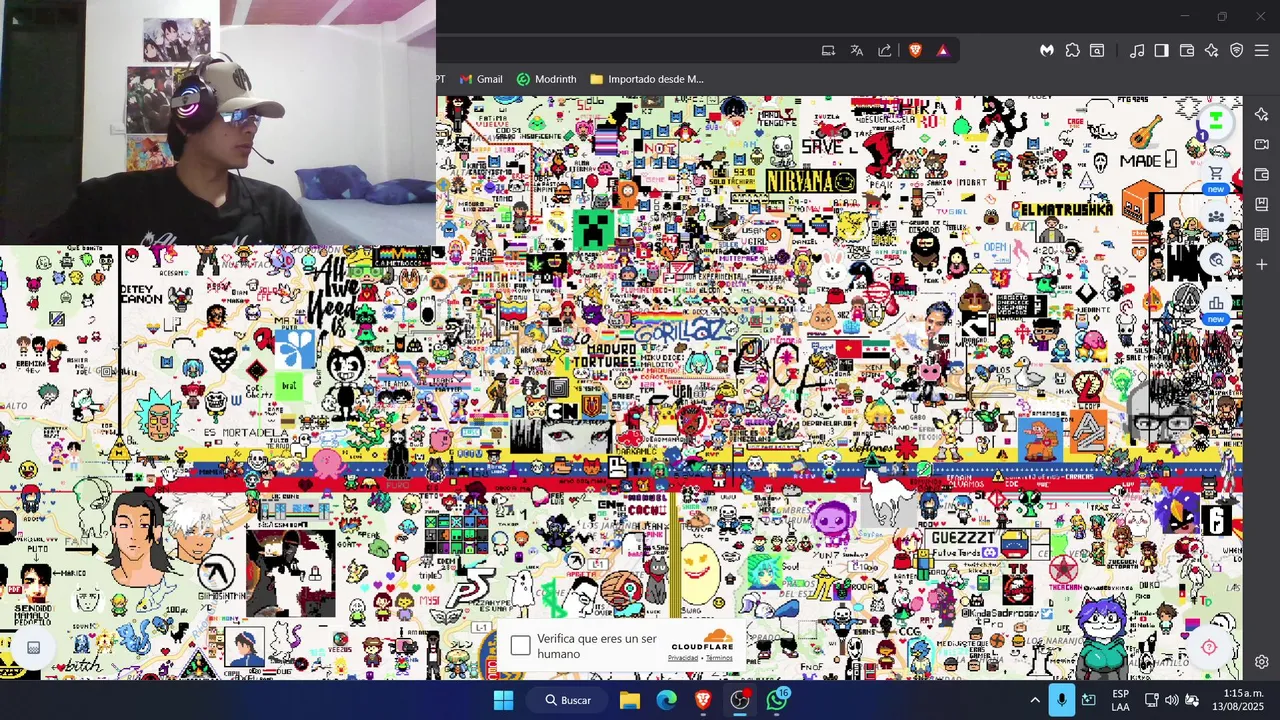Open the Gmail bookmark
Image resolution: width=1280 pixels, height=720 pixels.
point(481,79)
